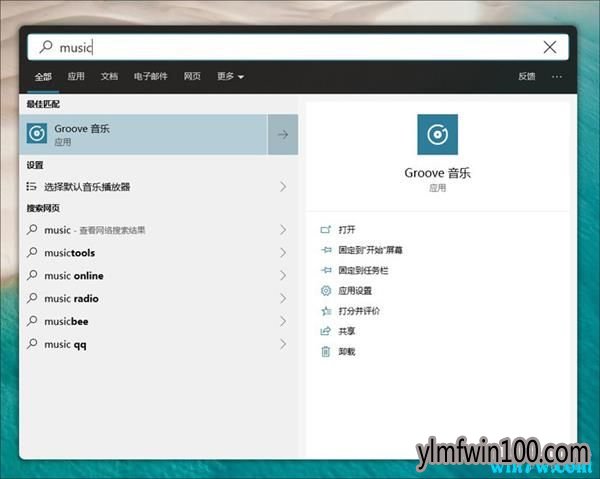Click the search magnifier icon in search box
The width and height of the screenshot is (600, 479).
point(46,47)
